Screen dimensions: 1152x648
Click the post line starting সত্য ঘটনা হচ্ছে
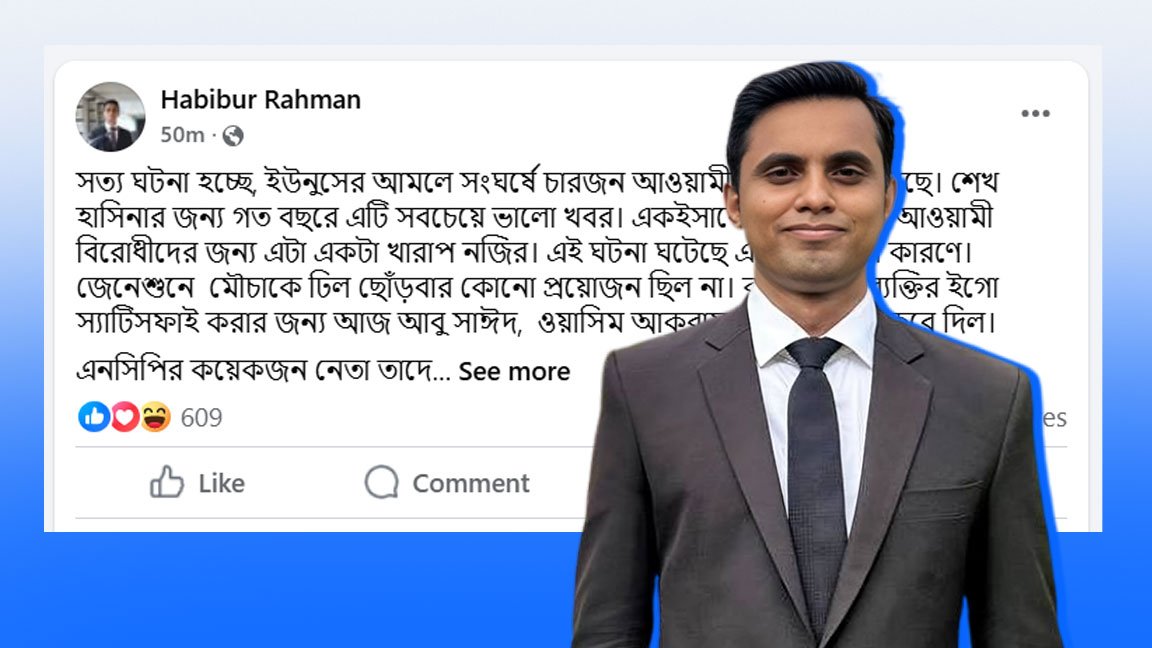(536, 182)
